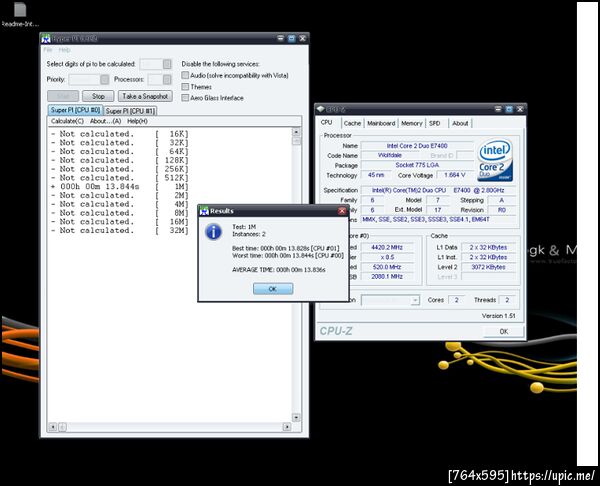Click the Results dialog title icon

(x=204, y=210)
